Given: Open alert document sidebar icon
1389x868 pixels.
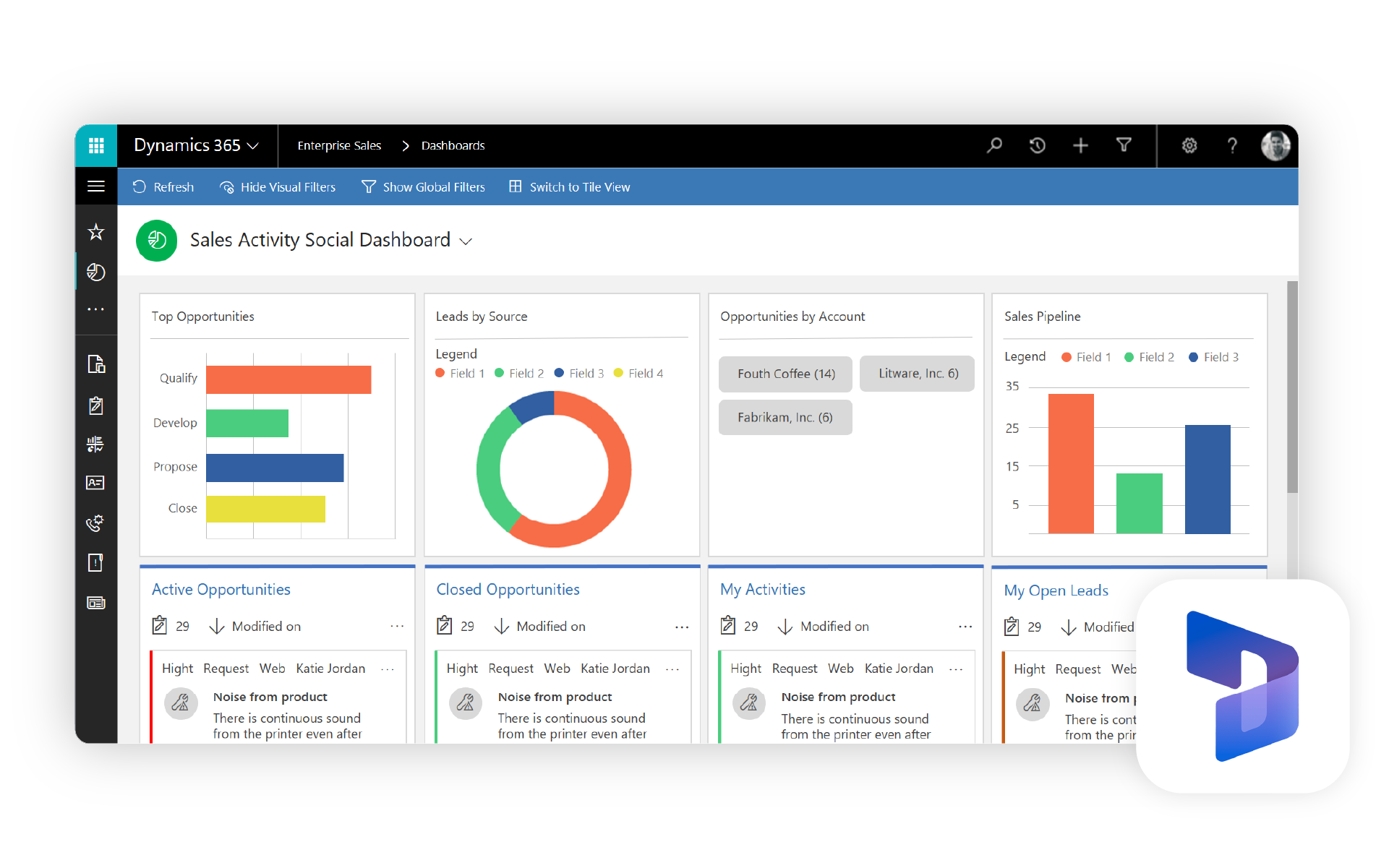Looking at the screenshot, I should click(x=95, y=562).
